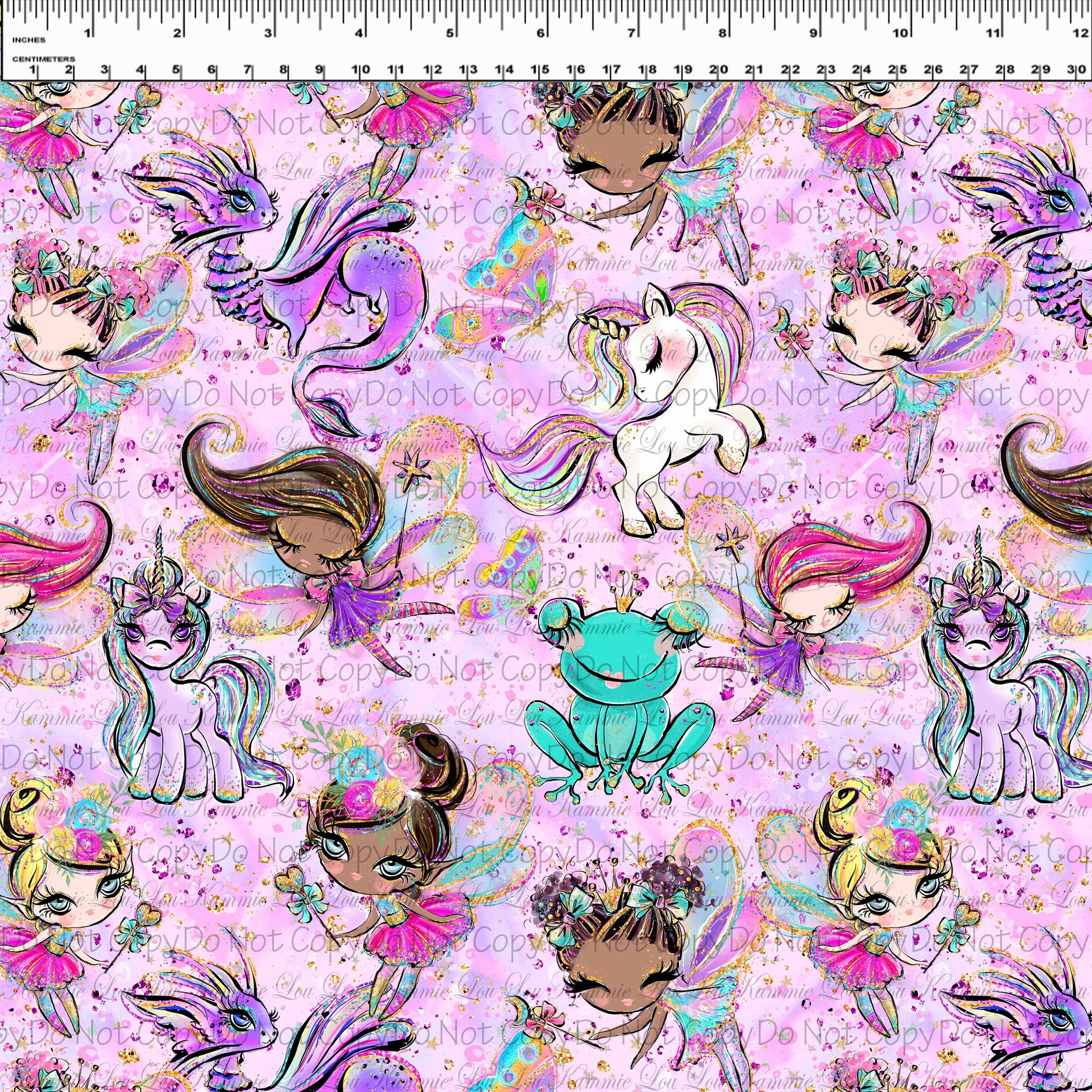Screen dimensions: 1092x1092
Task: Click the 6 inch mark on ruler
Action: point(541,33)
